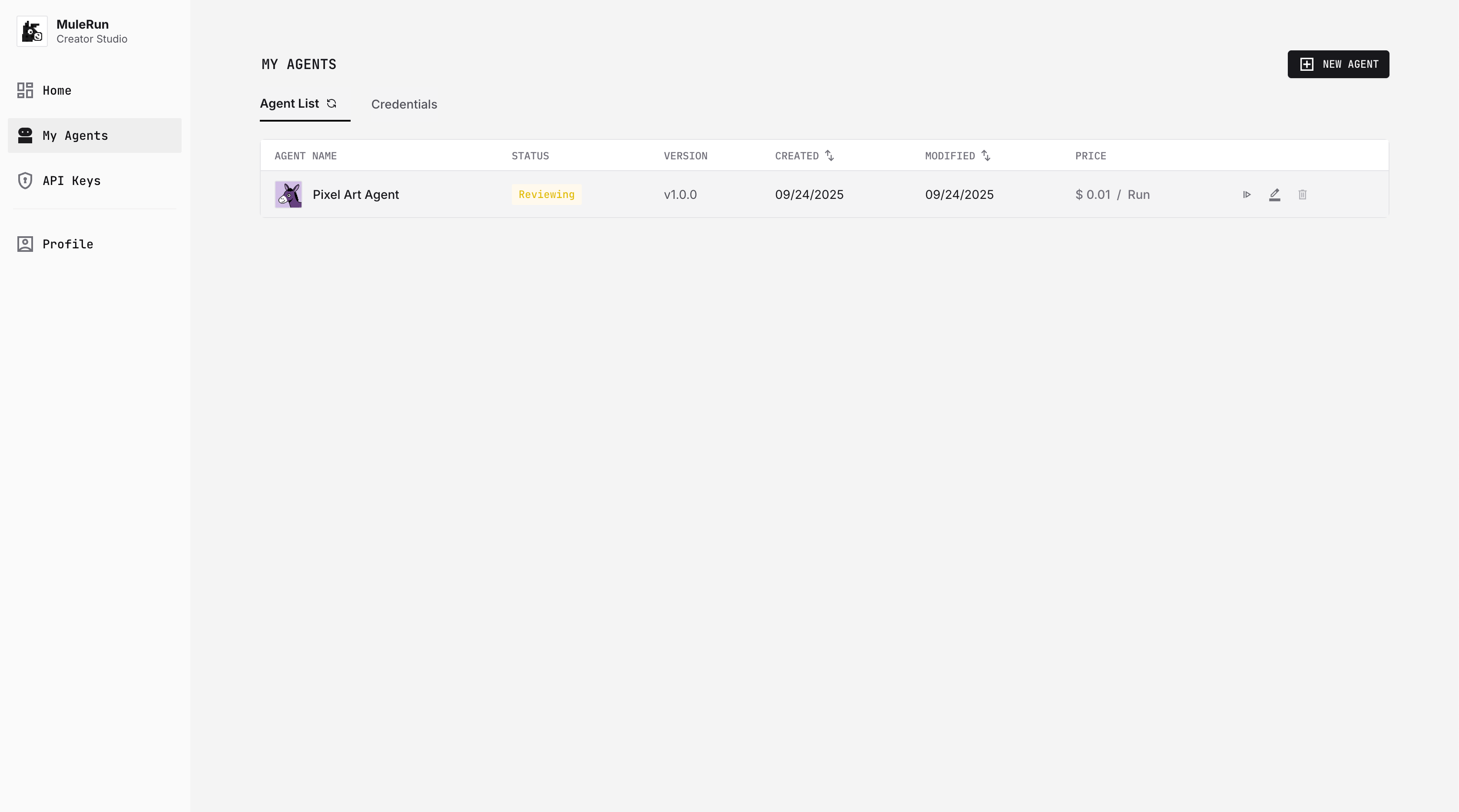Open the Profile page
The image size is (1459, 812).
(68, 244)
